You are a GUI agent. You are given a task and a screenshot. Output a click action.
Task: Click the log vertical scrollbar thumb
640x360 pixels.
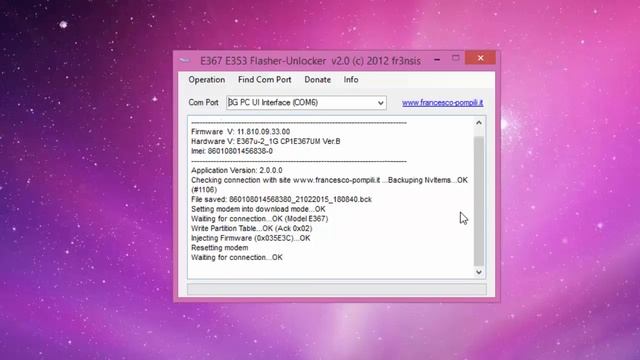(479, 201)
